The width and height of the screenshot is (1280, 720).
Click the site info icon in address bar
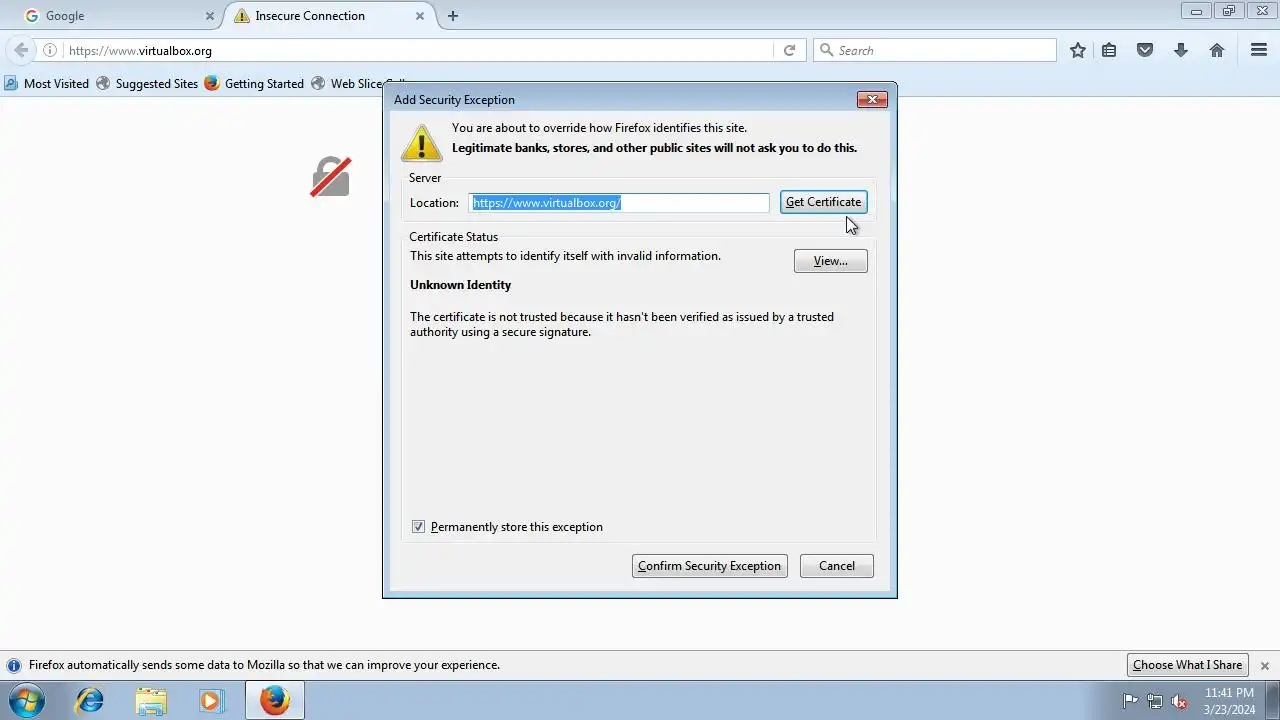50,50
